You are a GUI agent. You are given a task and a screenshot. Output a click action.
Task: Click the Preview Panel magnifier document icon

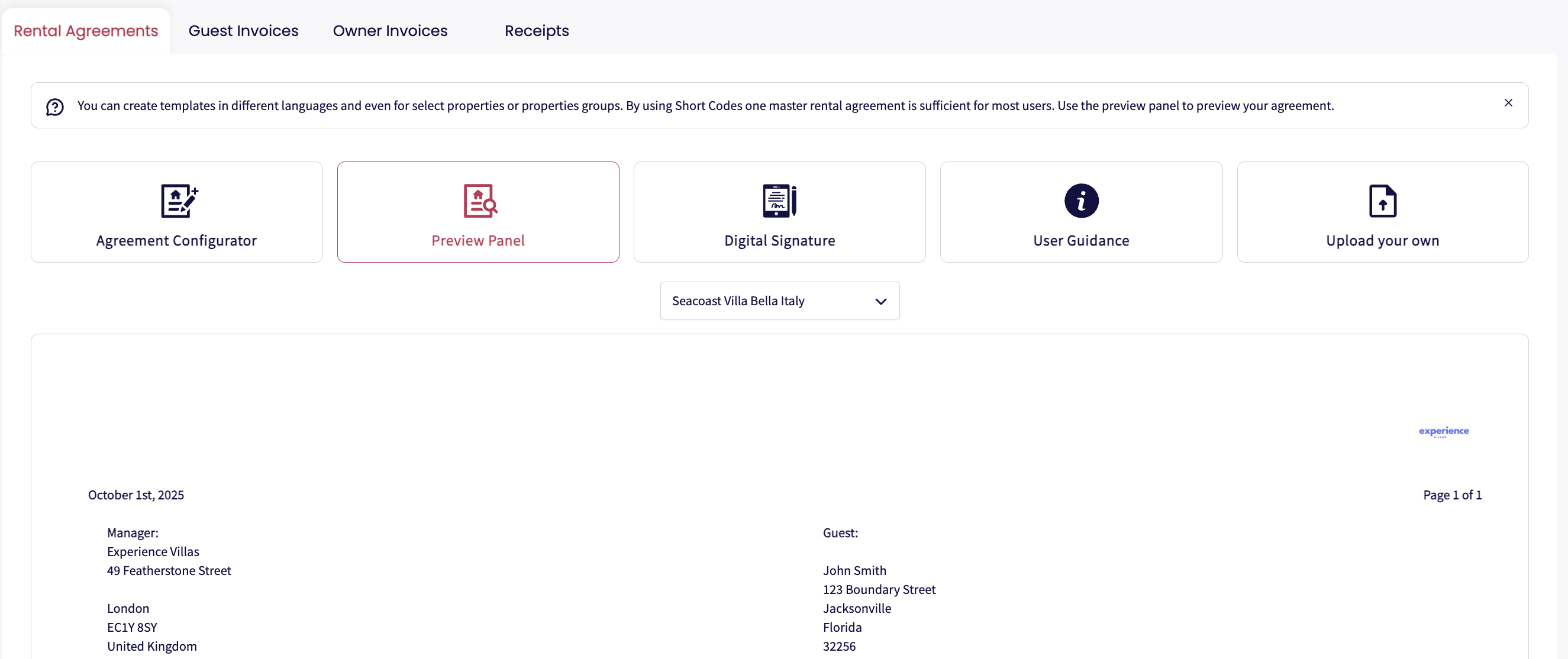tap(480, 201)
